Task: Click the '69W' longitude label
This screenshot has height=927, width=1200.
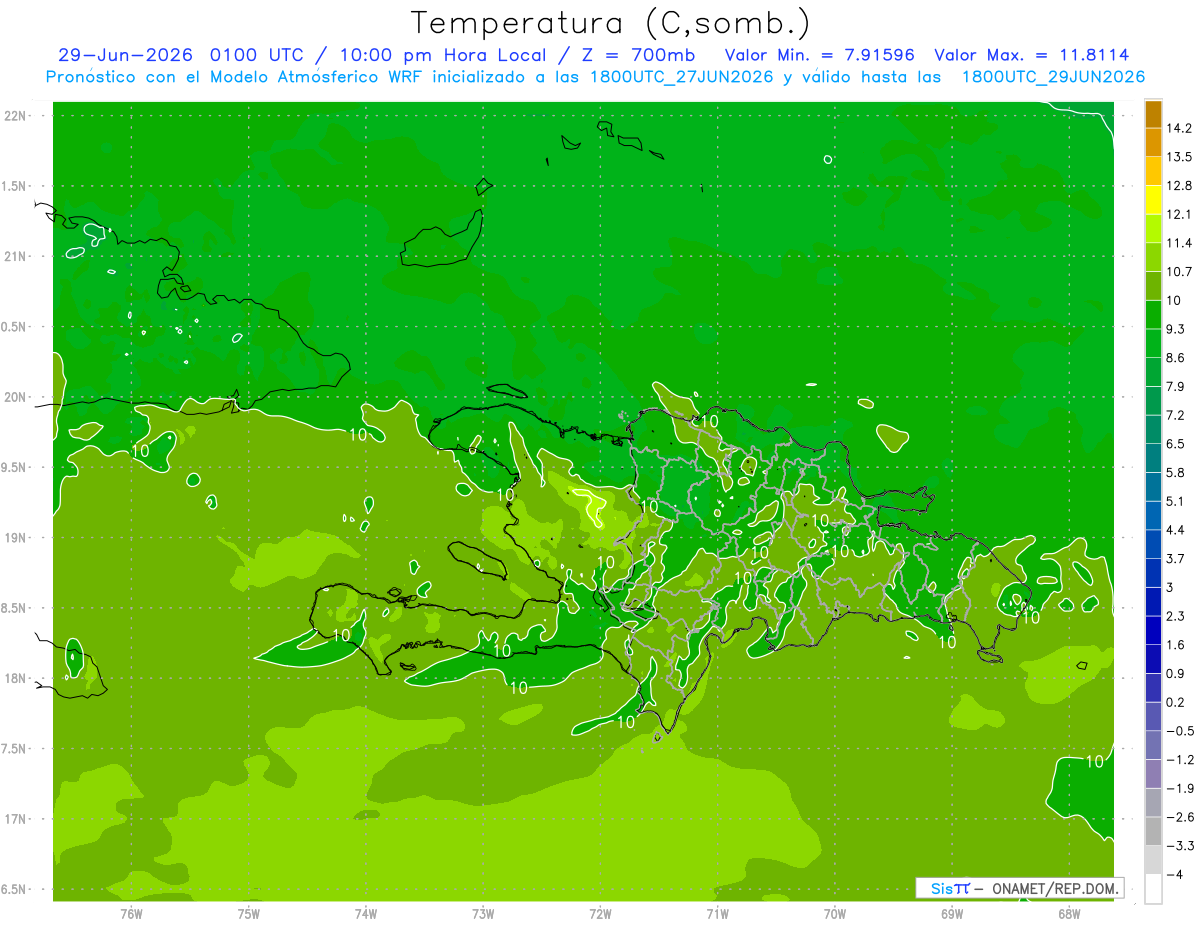Action: [952, 913]
